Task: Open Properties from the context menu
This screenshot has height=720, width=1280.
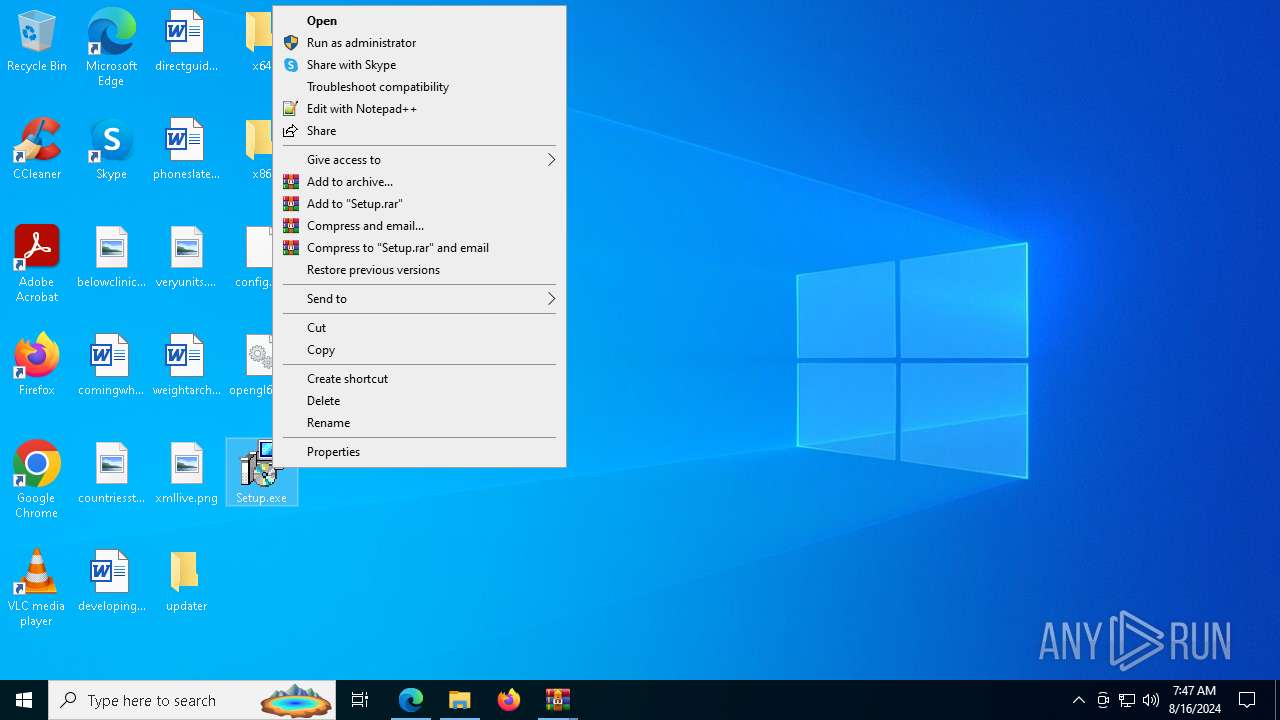Action: [x=420, y=452]
